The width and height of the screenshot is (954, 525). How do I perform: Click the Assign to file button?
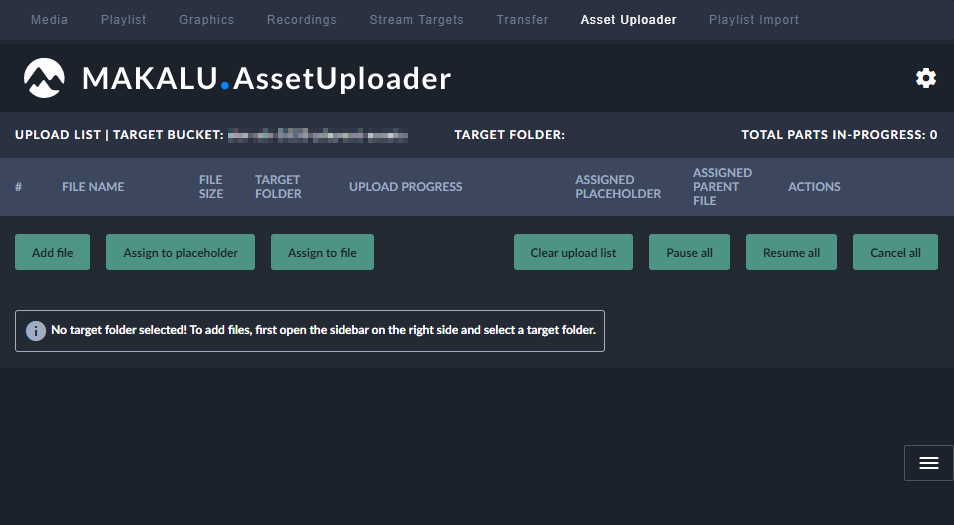click(x=322, y=252)
